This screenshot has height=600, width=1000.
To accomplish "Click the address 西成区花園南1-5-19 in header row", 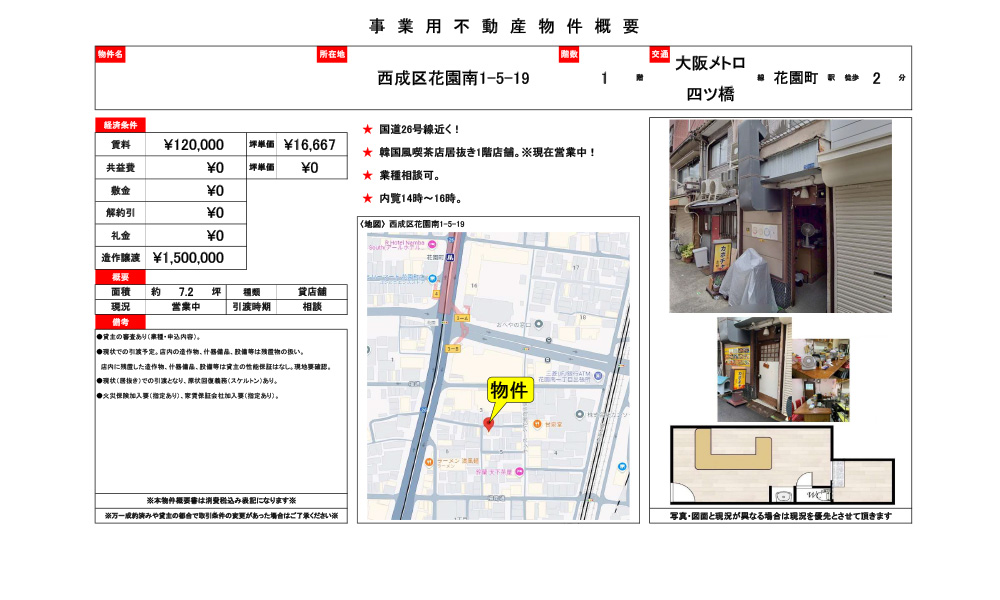I will 453,78.
